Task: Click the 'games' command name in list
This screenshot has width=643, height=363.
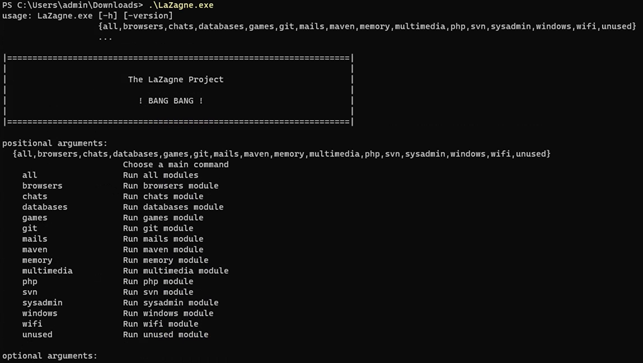Action: pos(34,218)
